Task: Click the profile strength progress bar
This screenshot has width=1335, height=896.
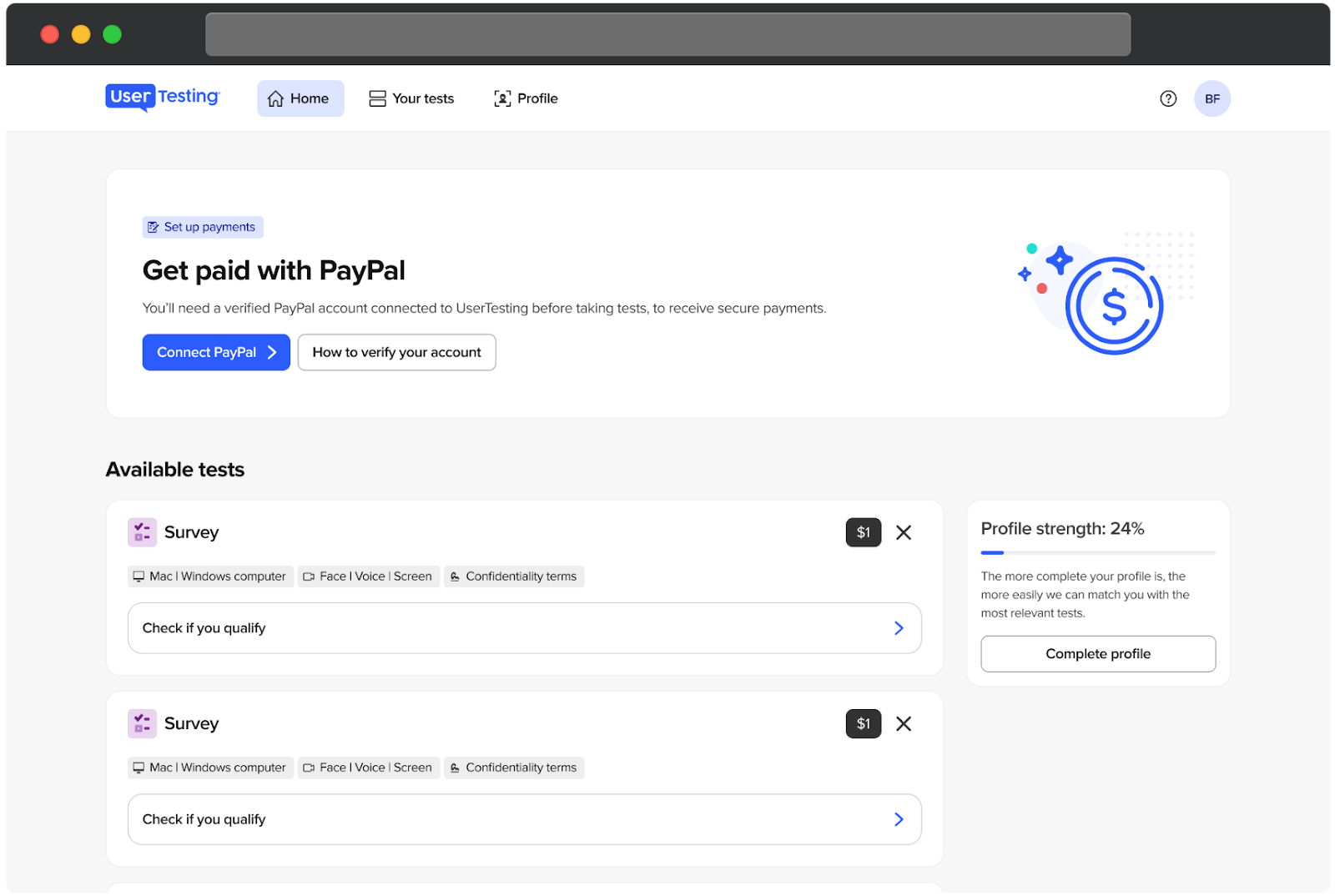Action: pyautogui.click(x=1097, y=552)
